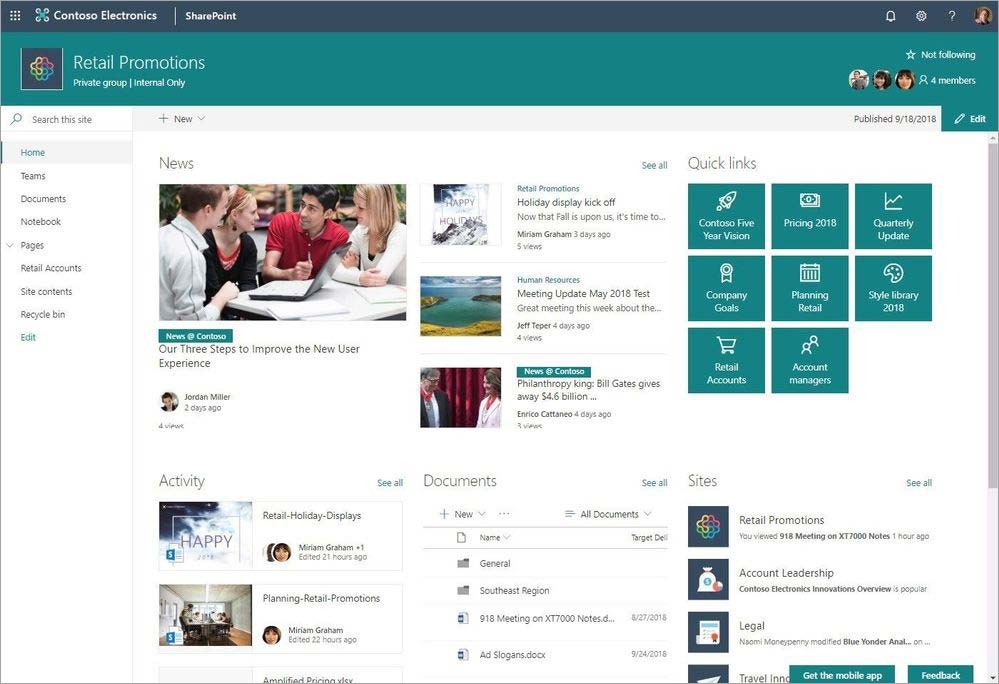
Task: Click the Retail Promotions site logo
Action: pos(41,68)
